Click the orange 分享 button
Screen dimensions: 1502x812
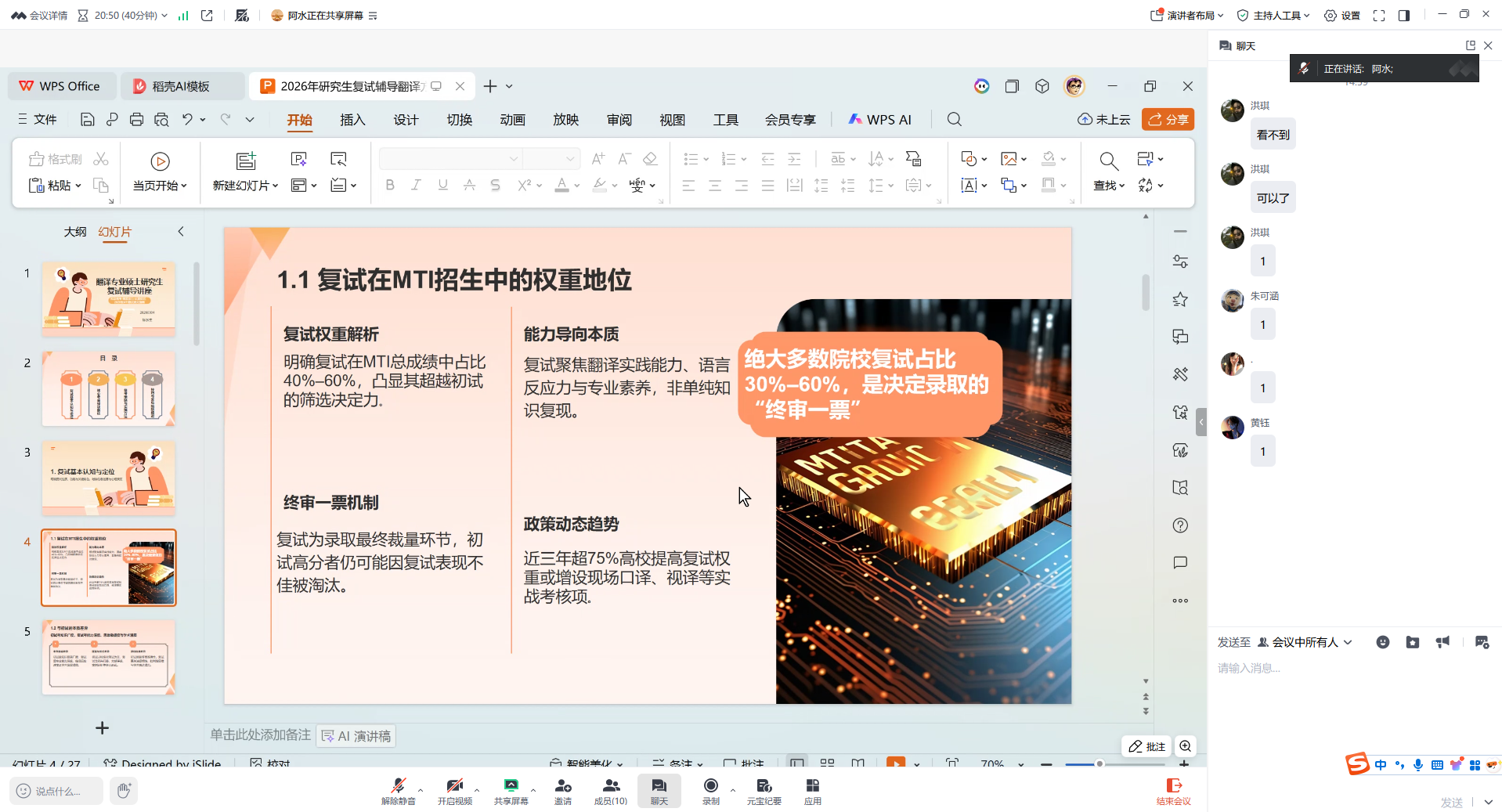point(1167,119)
